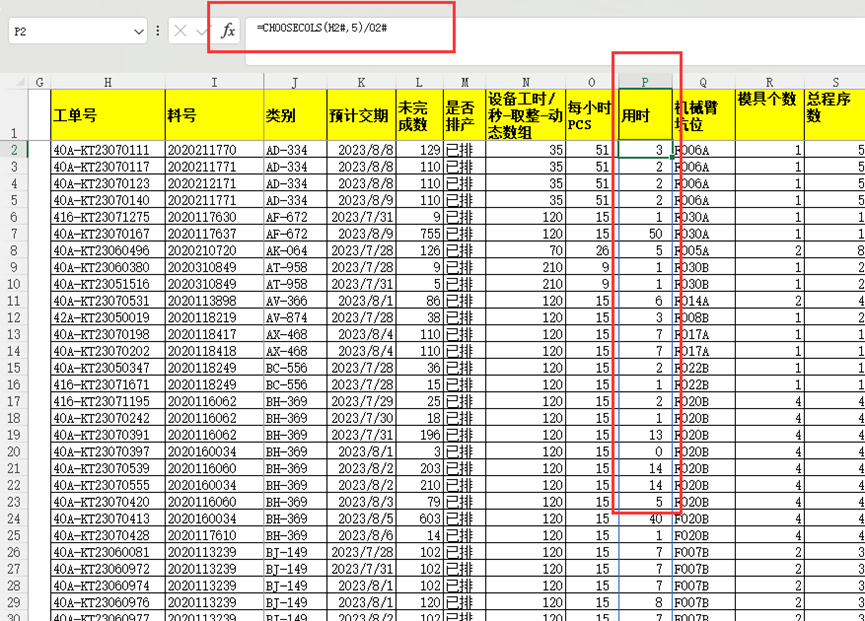
Task: Click unfinished count cell 755
Action: (419, 234)
